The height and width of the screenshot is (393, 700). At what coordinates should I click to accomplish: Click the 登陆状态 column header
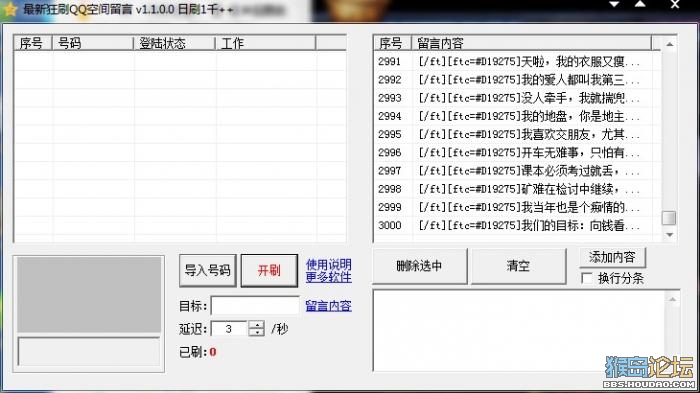pyautogui.click(x=174, y=43)
